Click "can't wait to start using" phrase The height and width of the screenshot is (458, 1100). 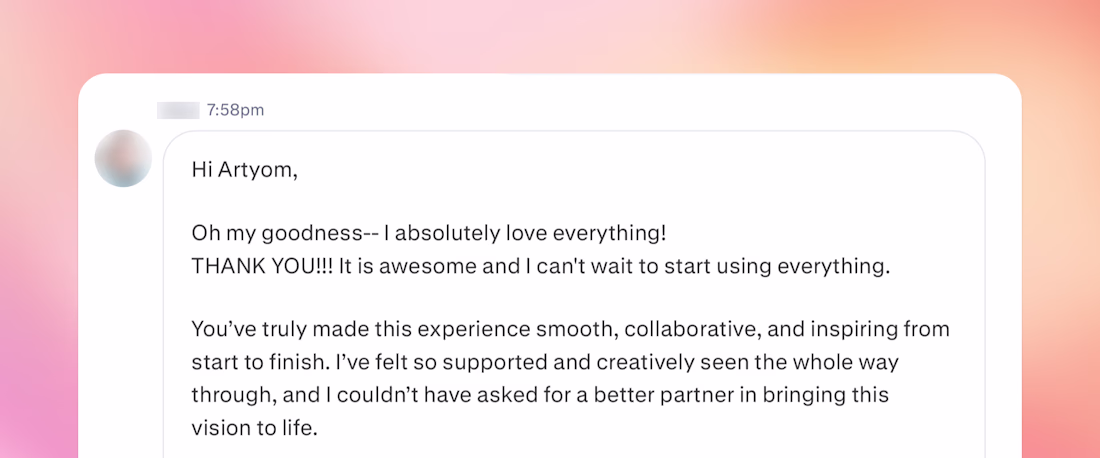(599, 267)
